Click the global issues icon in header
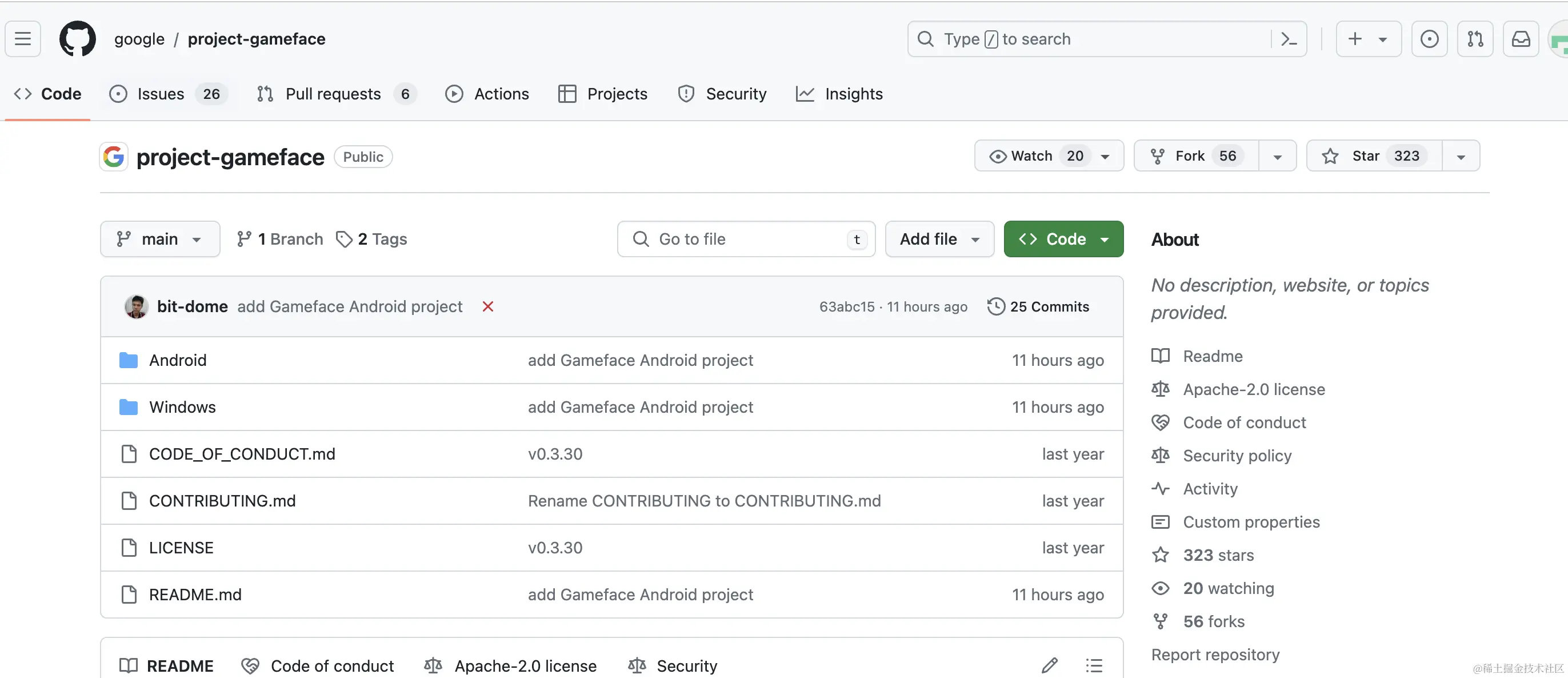 click(x=1429, y=39)
